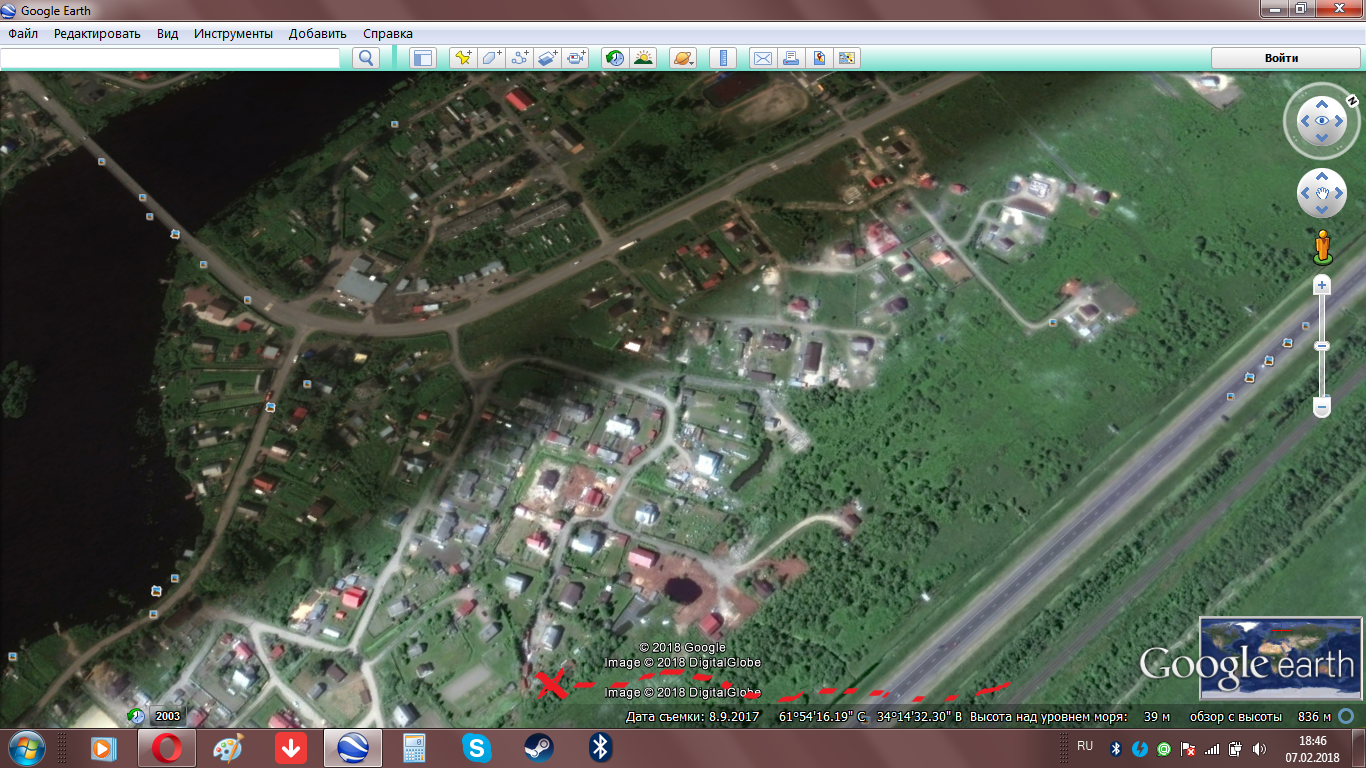Click the email envelope icon
Screen dimensions: 1366x768
click(763, 58)
